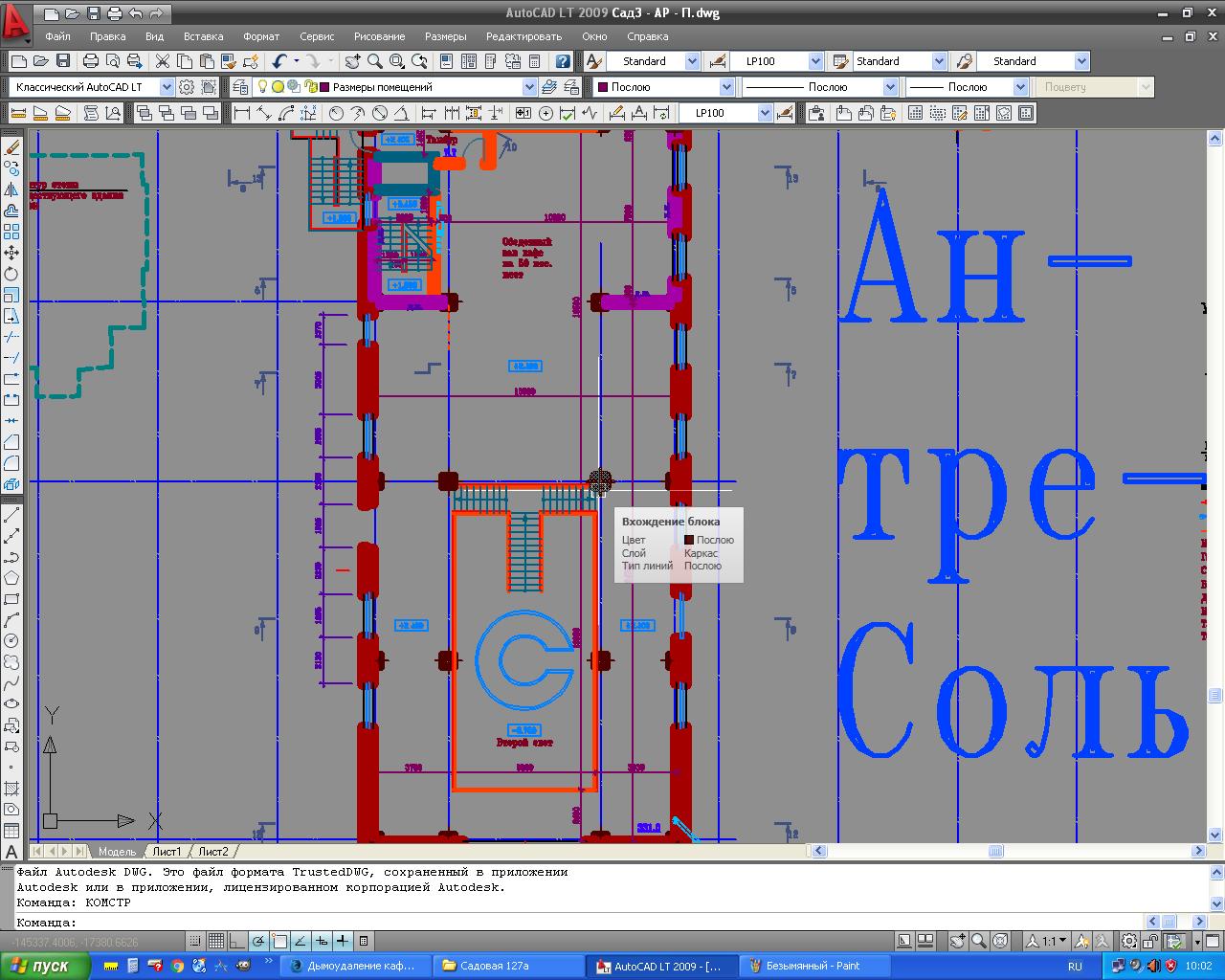
Task: Open the Help question mark icon
Action: [x=563, y=61]
